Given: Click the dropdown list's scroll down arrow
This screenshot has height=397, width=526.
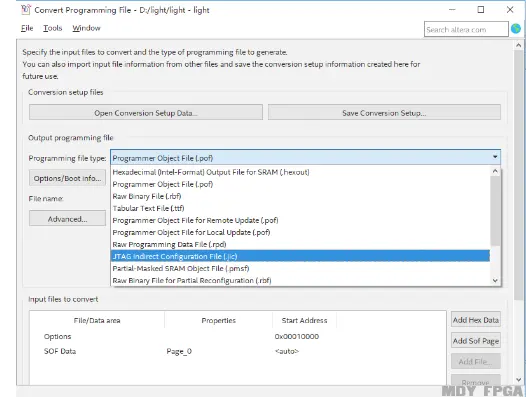Looking at the screenshot, I should coord(495,280).
